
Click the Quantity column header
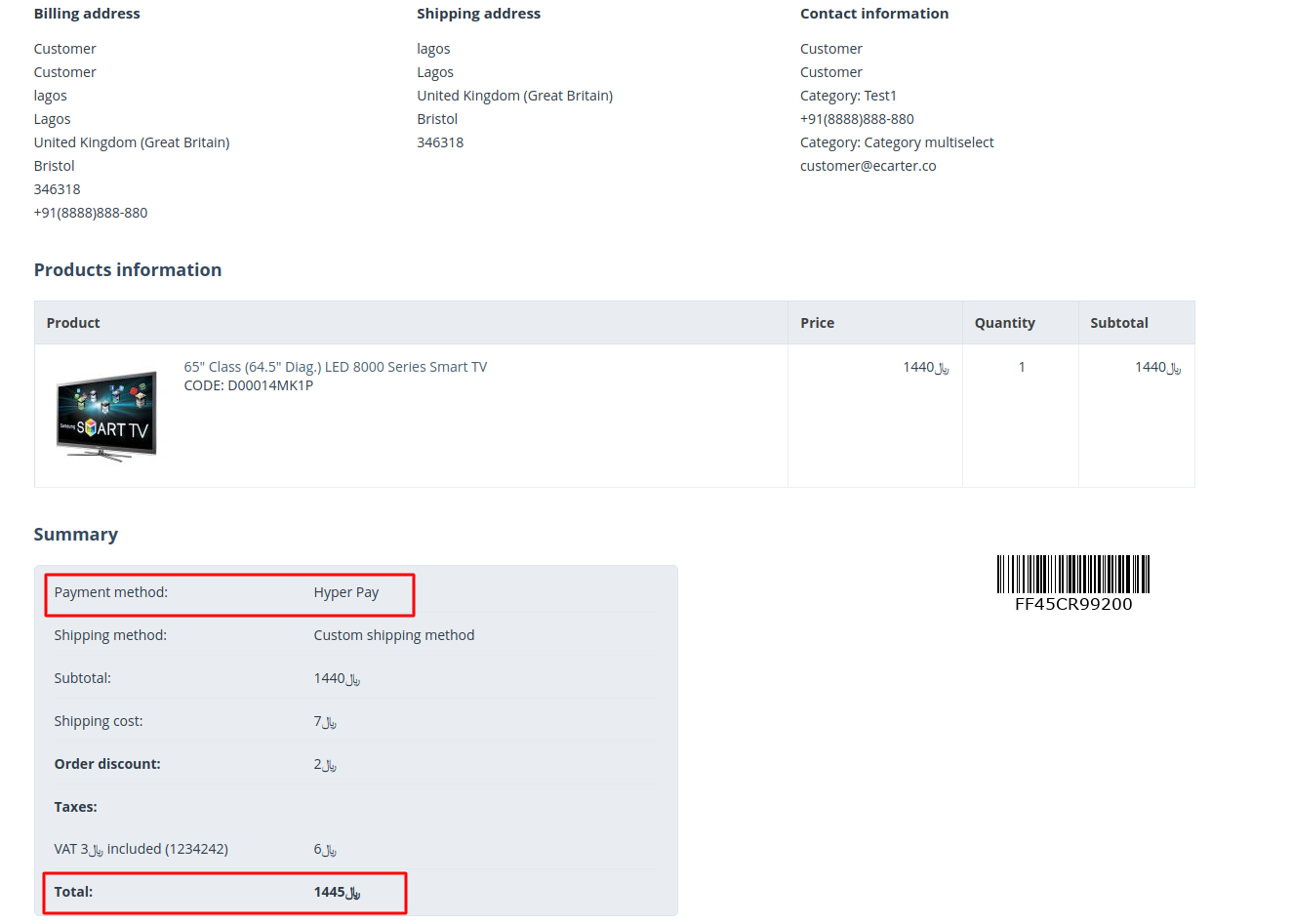click(x=1004, y=323)
